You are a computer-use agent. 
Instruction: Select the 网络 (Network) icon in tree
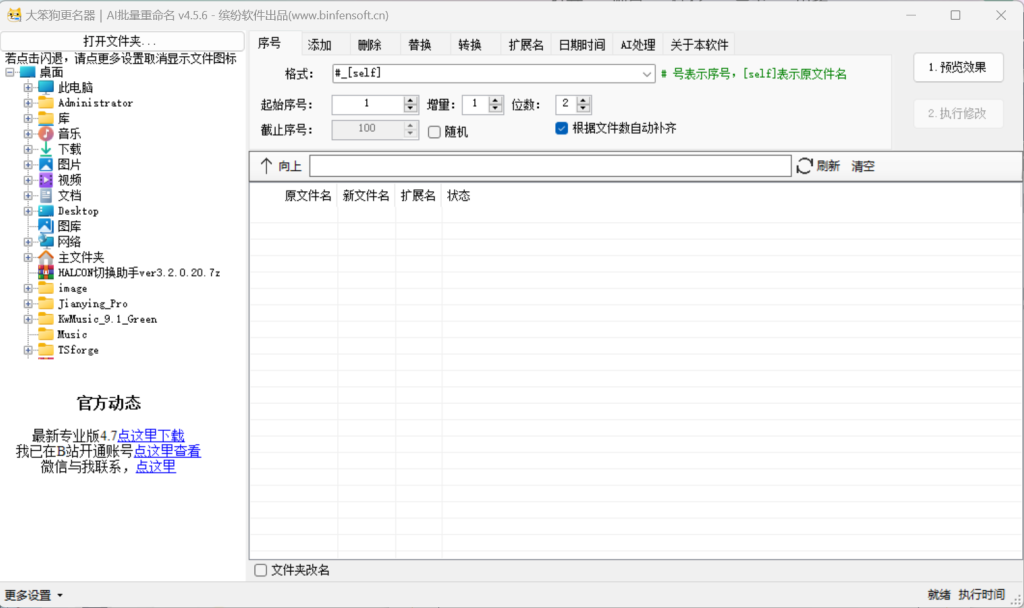[x=45, y=240]
